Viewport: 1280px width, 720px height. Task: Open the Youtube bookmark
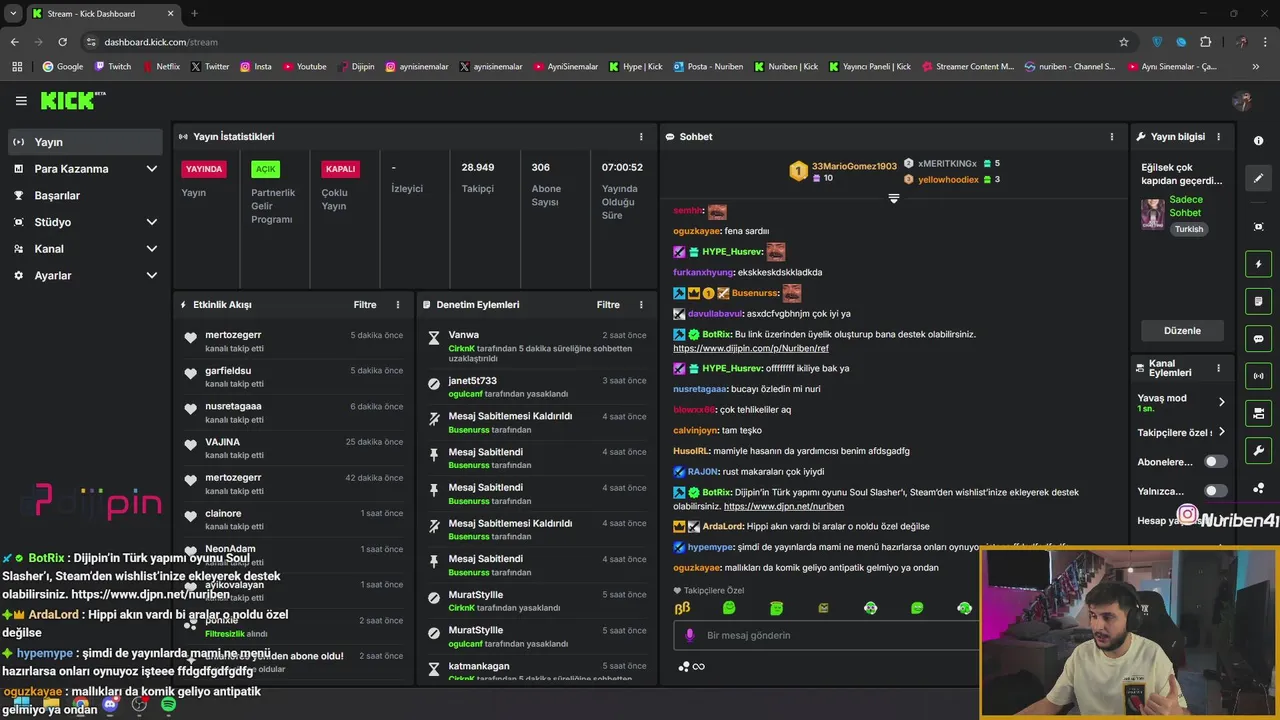pos(305,67)
